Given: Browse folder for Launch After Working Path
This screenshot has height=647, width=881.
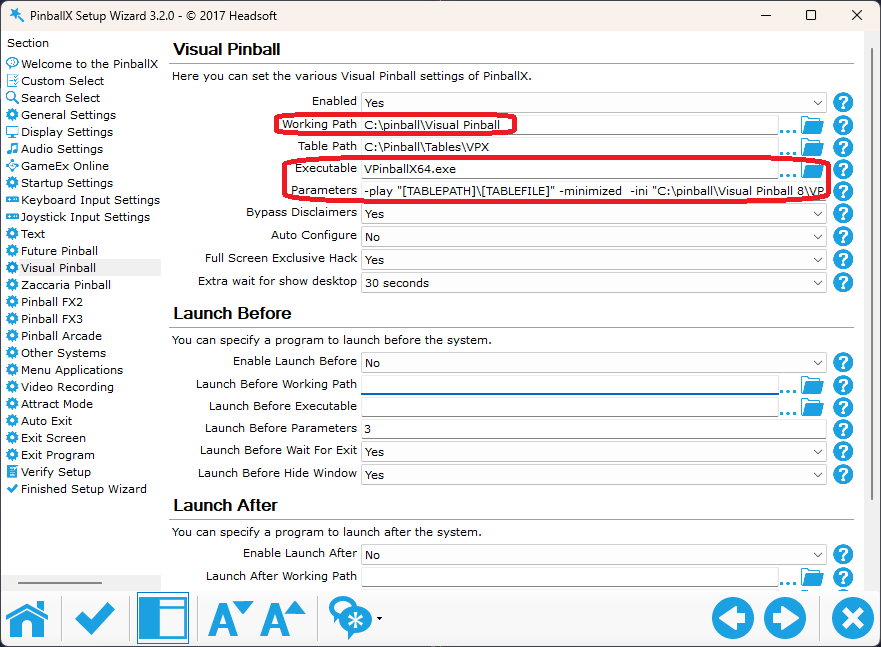Looking at the screenshot, I should coord(812,577).
